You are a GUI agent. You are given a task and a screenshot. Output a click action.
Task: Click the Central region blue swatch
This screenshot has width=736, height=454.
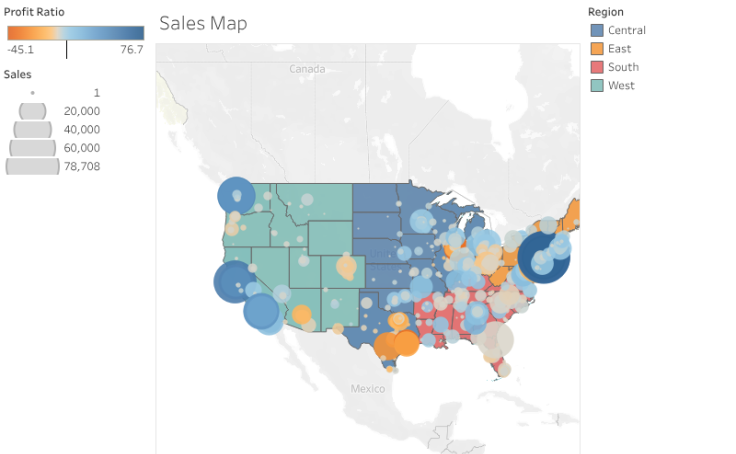(x=597, y=31)
